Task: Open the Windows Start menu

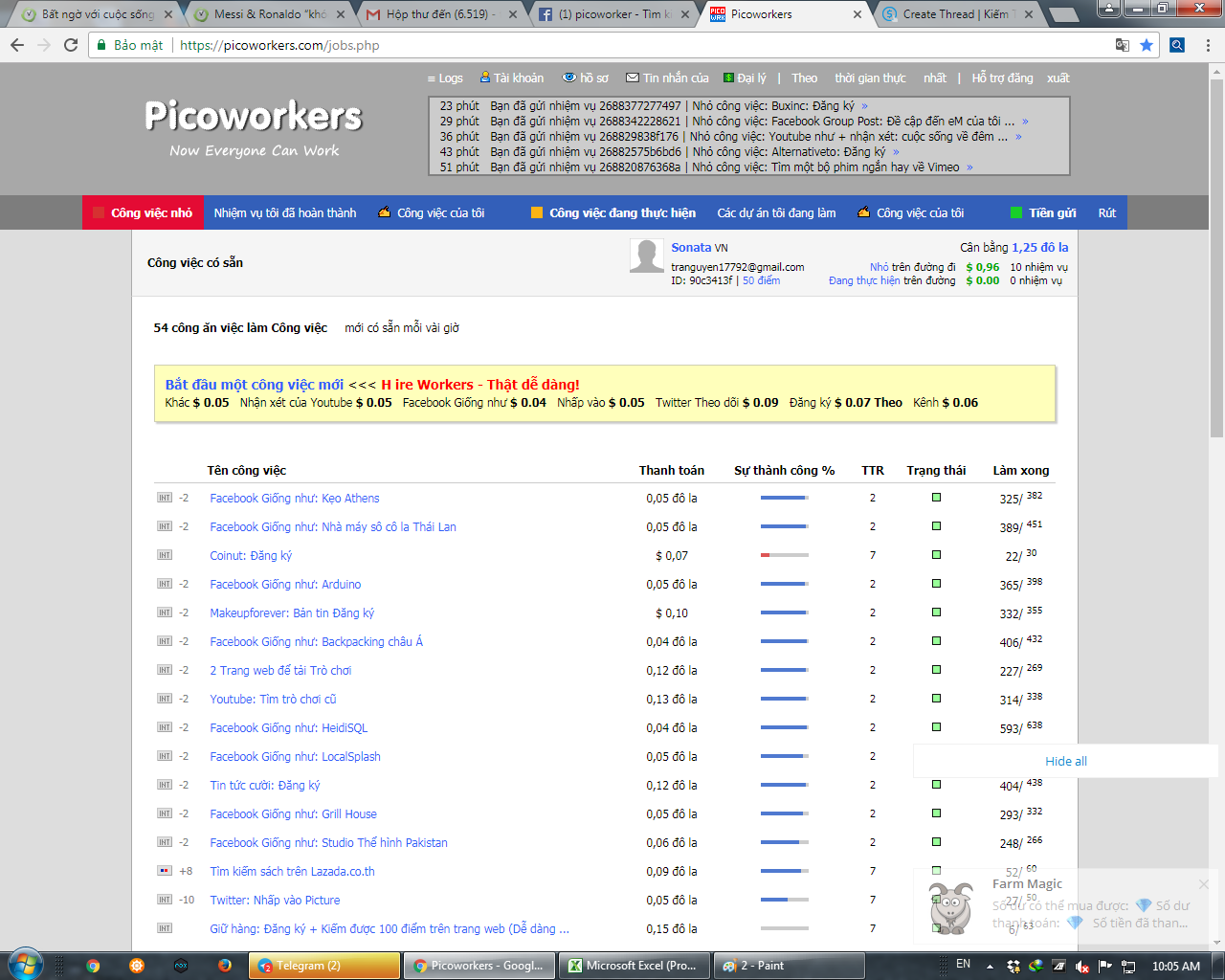Action: point(25,965)
